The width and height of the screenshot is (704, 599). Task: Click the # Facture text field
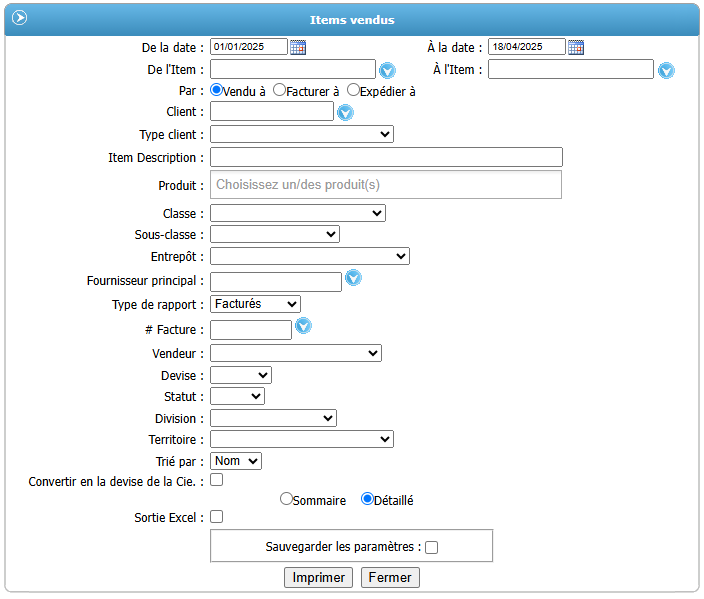pos(251,330)
